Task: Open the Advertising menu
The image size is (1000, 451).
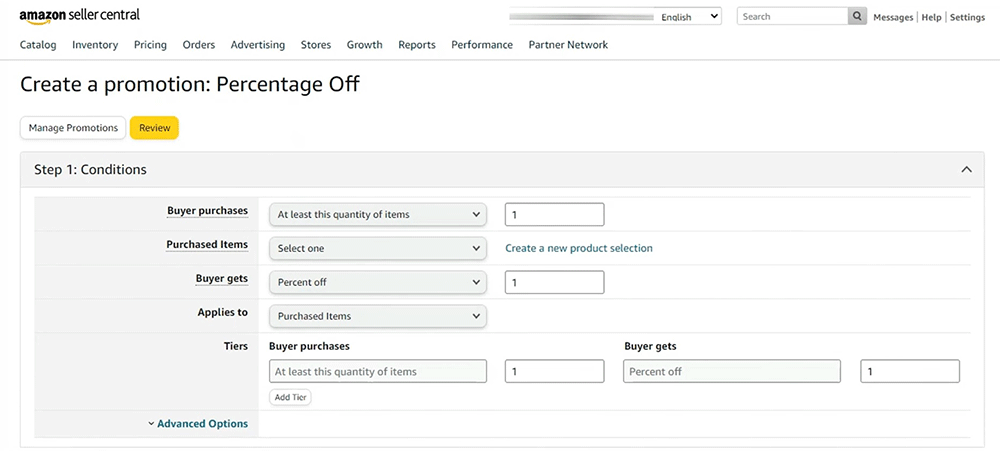Action: pyautogui.click(x=257, y=45)
